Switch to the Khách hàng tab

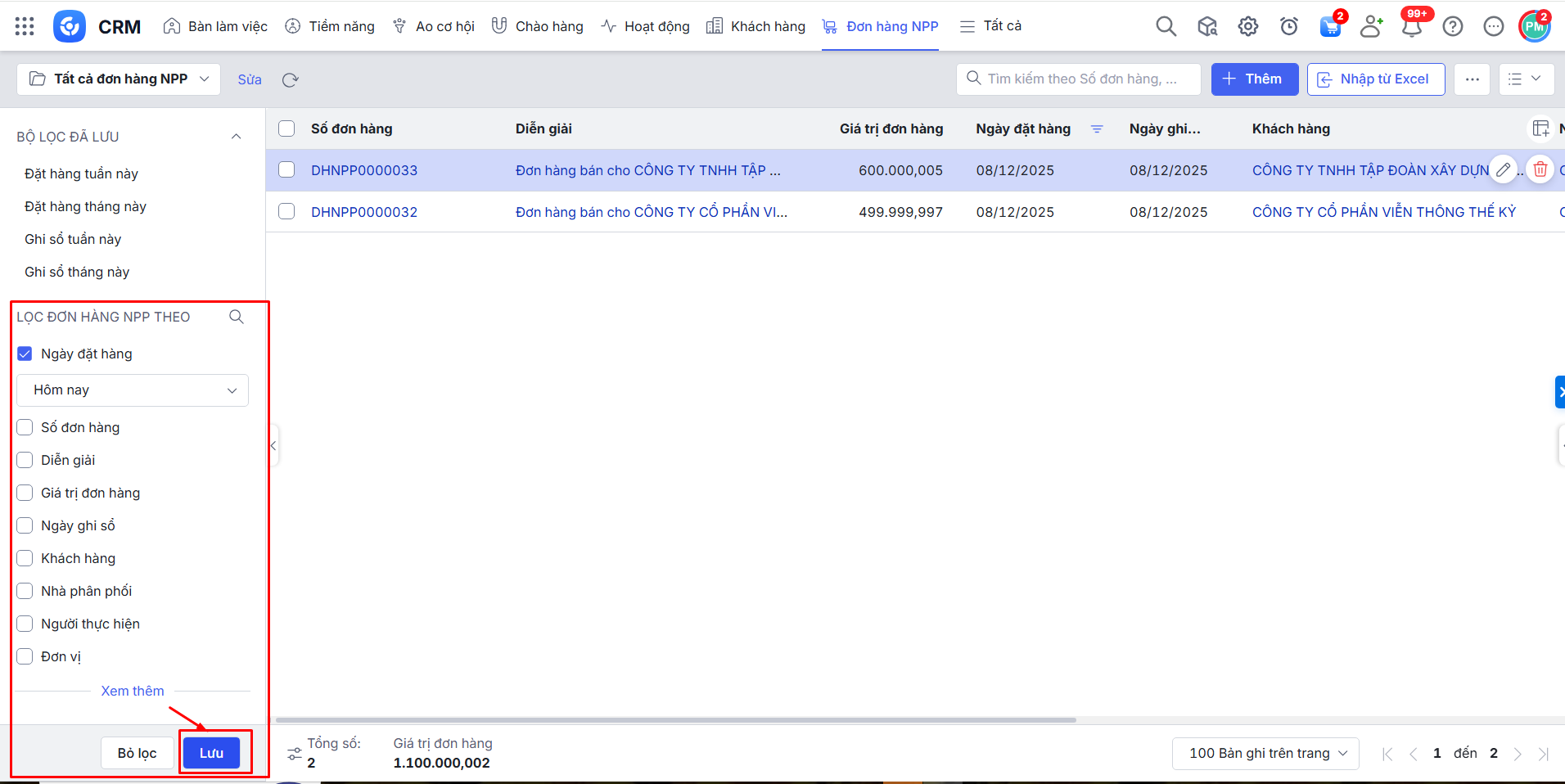pos(755,26)
